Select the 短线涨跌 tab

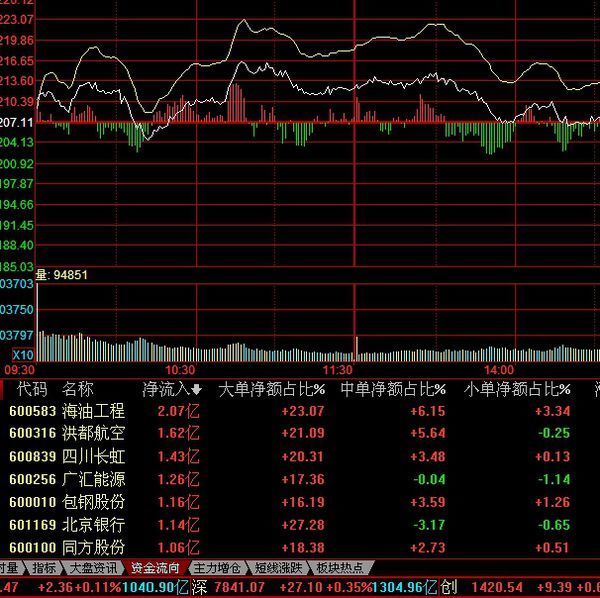279,568
